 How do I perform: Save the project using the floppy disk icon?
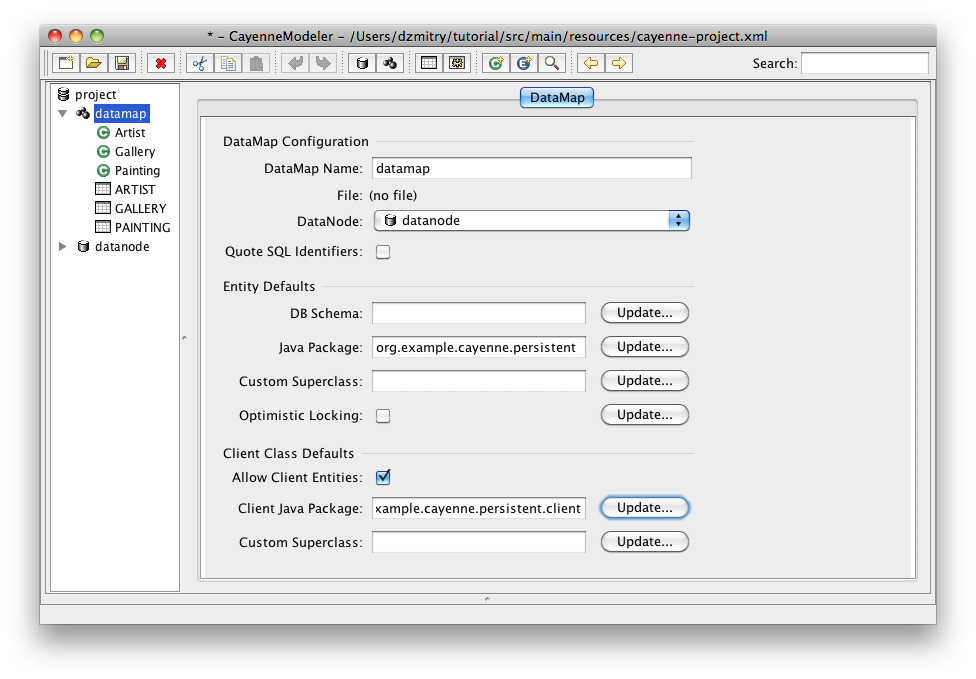pos(121,63)
